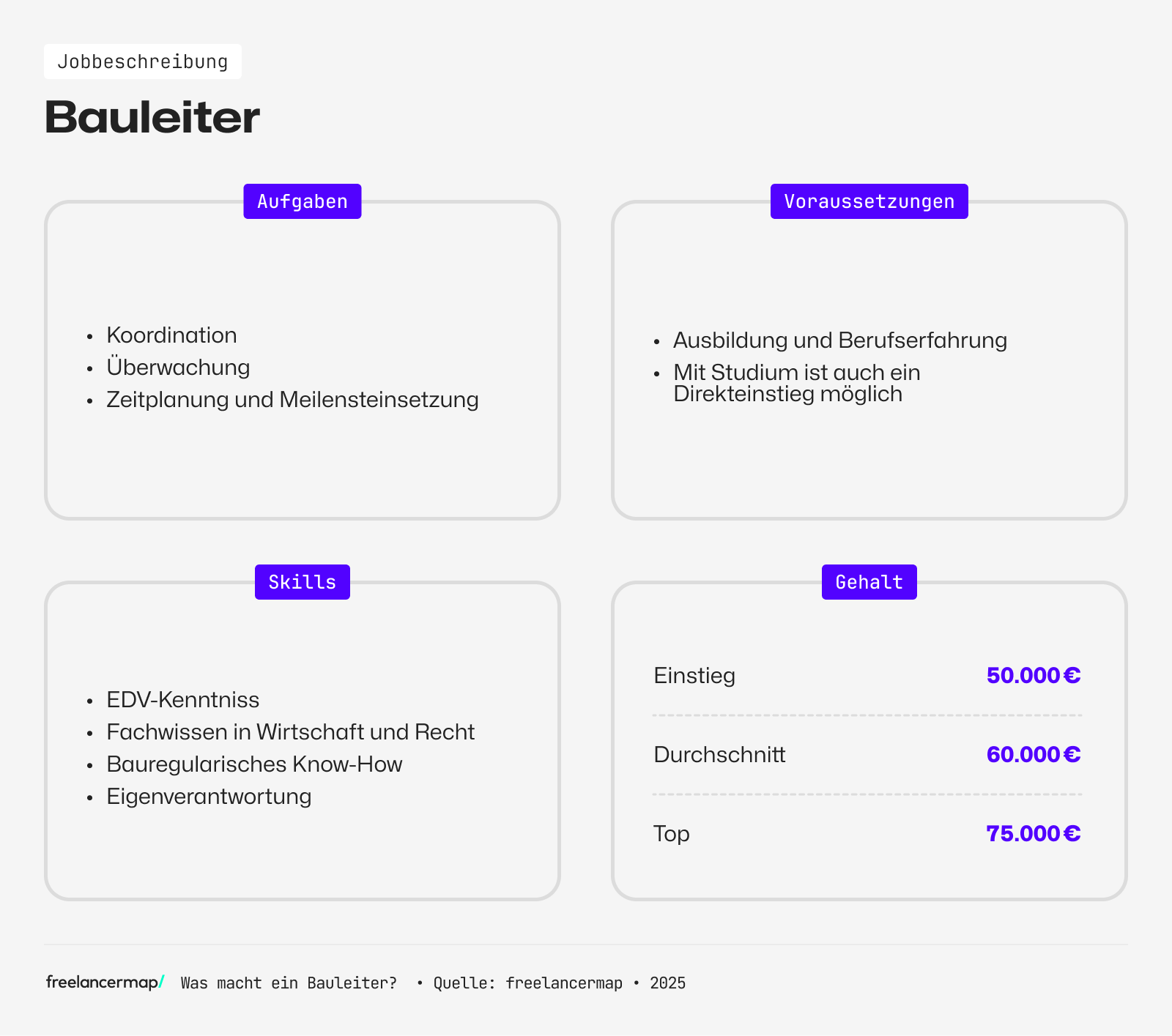Click the 'Was macht ein Bauleiter?' footer text
Screen dimensions: 1172x1036
point(289,983)
